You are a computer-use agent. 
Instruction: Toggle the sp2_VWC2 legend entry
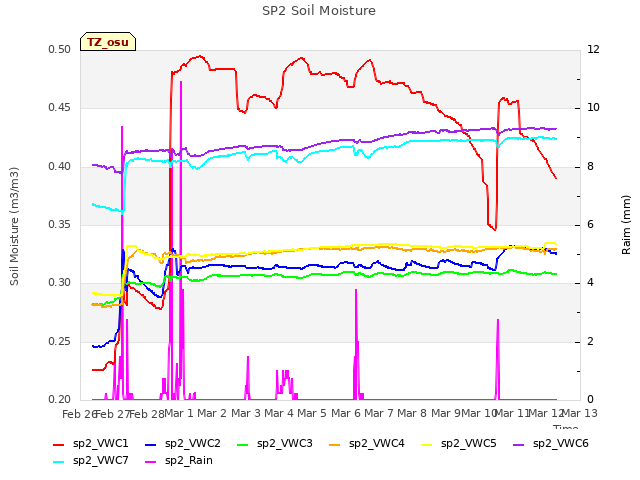point(183,444)
